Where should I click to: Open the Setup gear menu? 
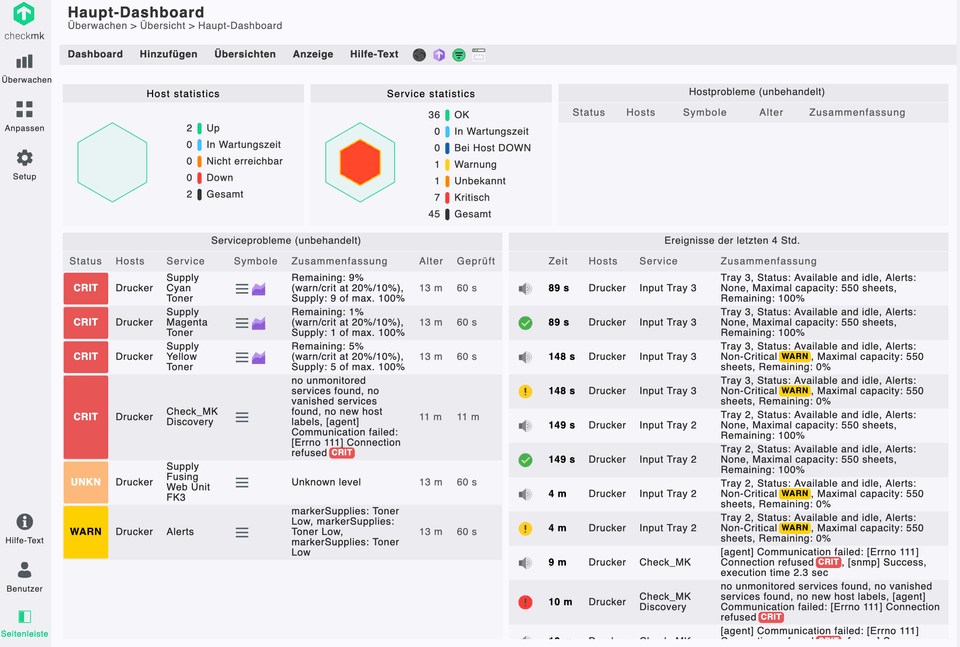[25, 164]
